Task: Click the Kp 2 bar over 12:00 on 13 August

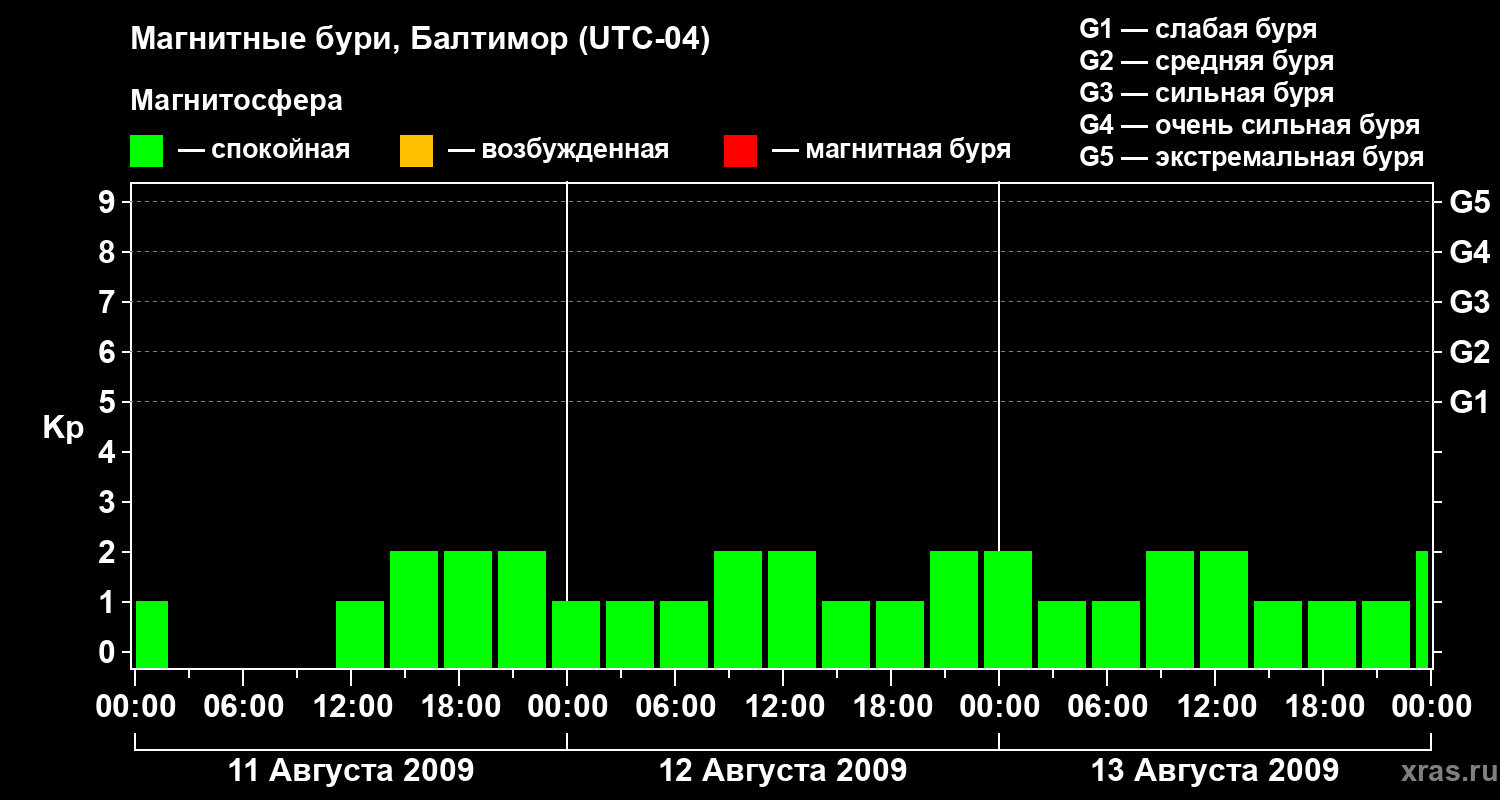Action: [x=1224, y=609]
